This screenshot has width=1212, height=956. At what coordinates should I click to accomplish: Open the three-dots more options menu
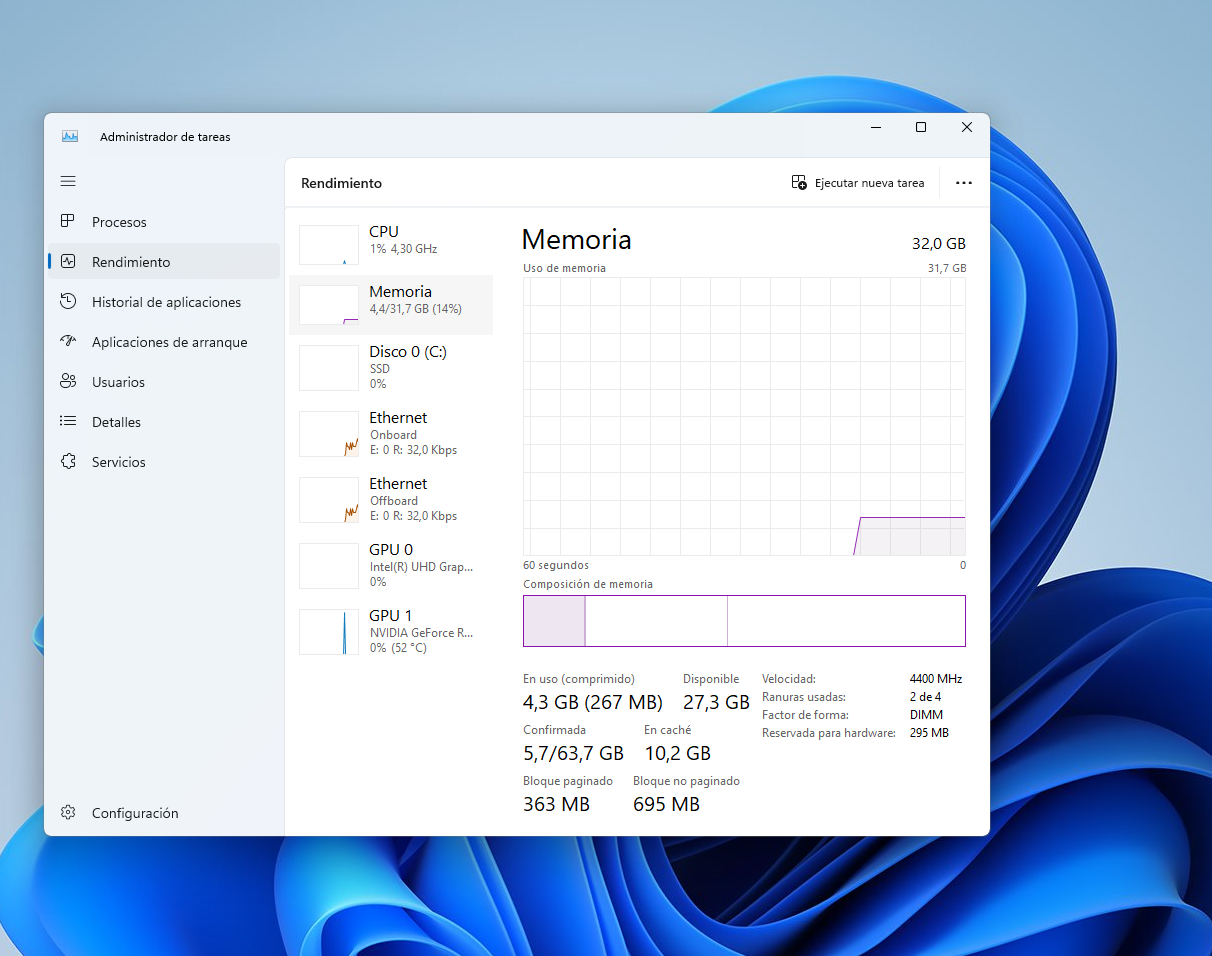click(x=963, y=183)
